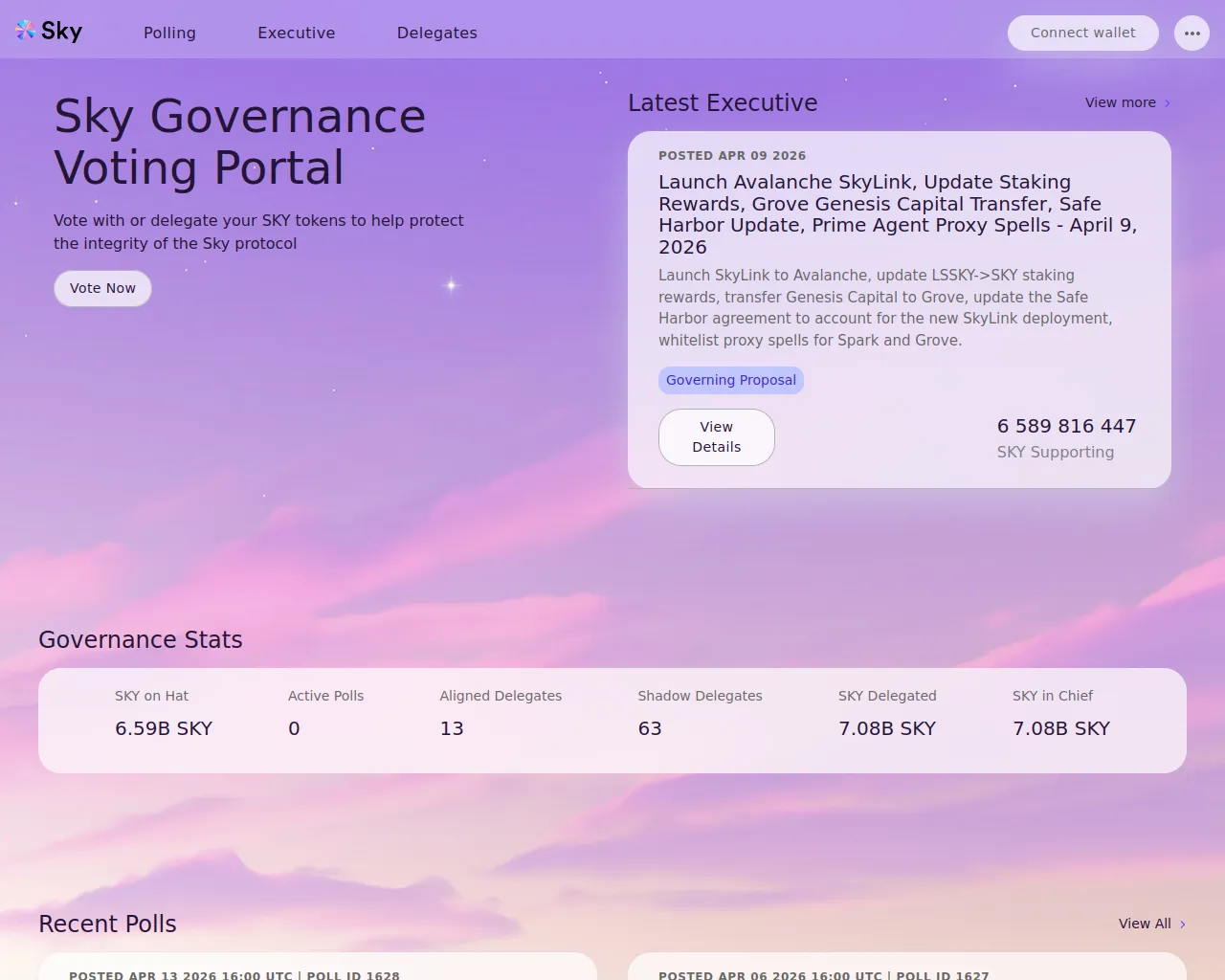Click the 6 589 816 447 SKY Supporting value
The height and width of the screenshot is (980, 1225).
click(x=1066, y=438)
